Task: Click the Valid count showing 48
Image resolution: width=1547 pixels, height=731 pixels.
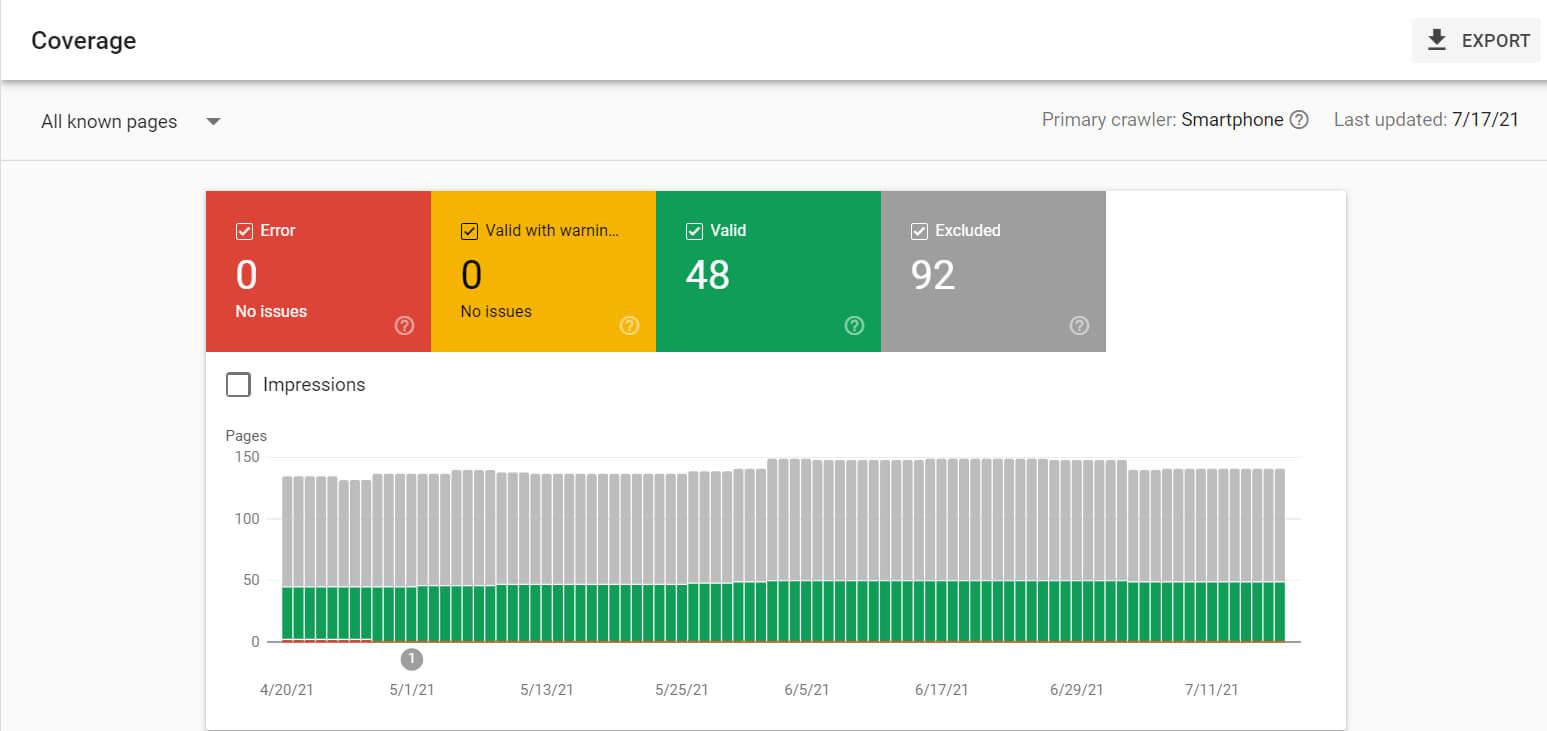Action: coord(709,276)
